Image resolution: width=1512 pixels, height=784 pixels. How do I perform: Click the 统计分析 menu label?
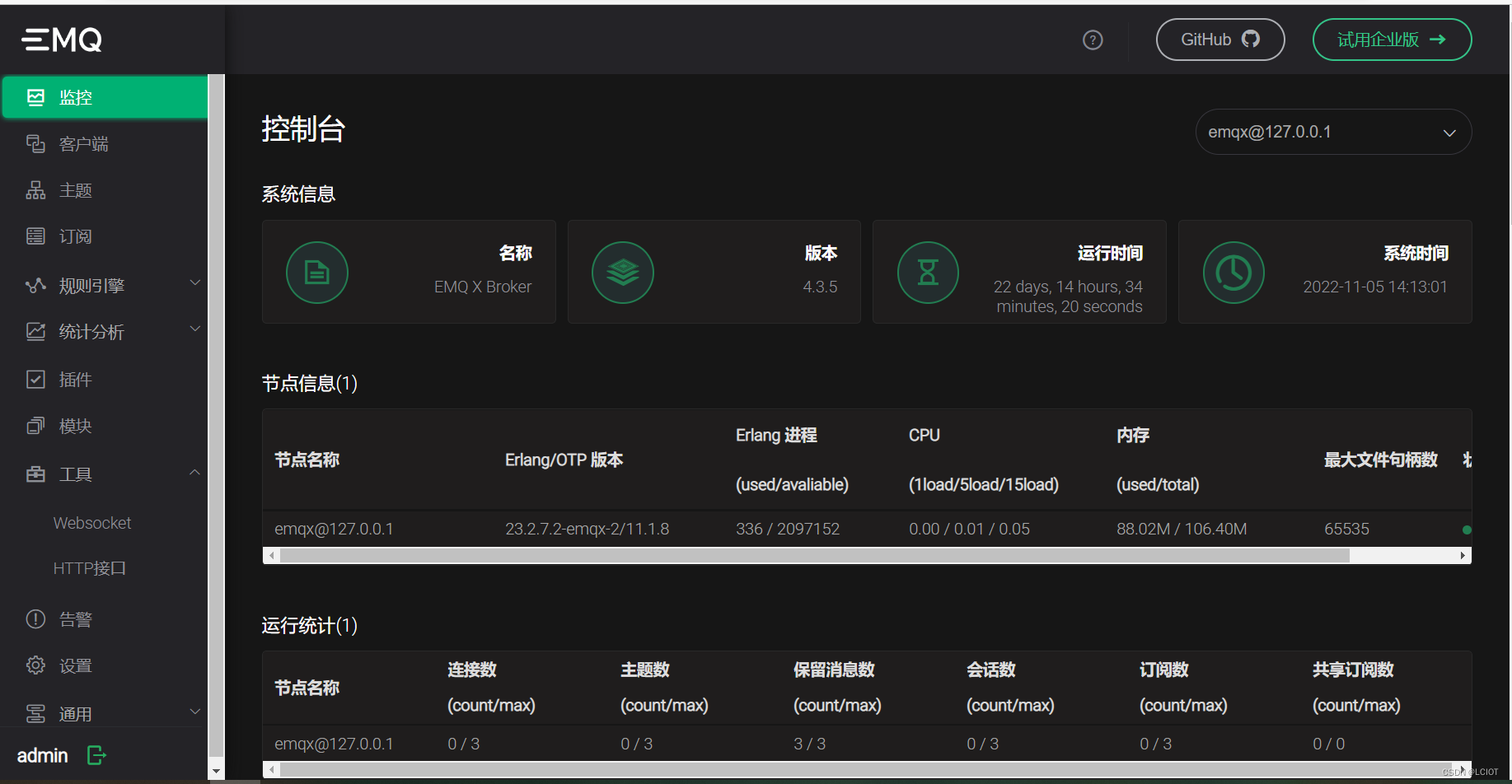[91, 332]
